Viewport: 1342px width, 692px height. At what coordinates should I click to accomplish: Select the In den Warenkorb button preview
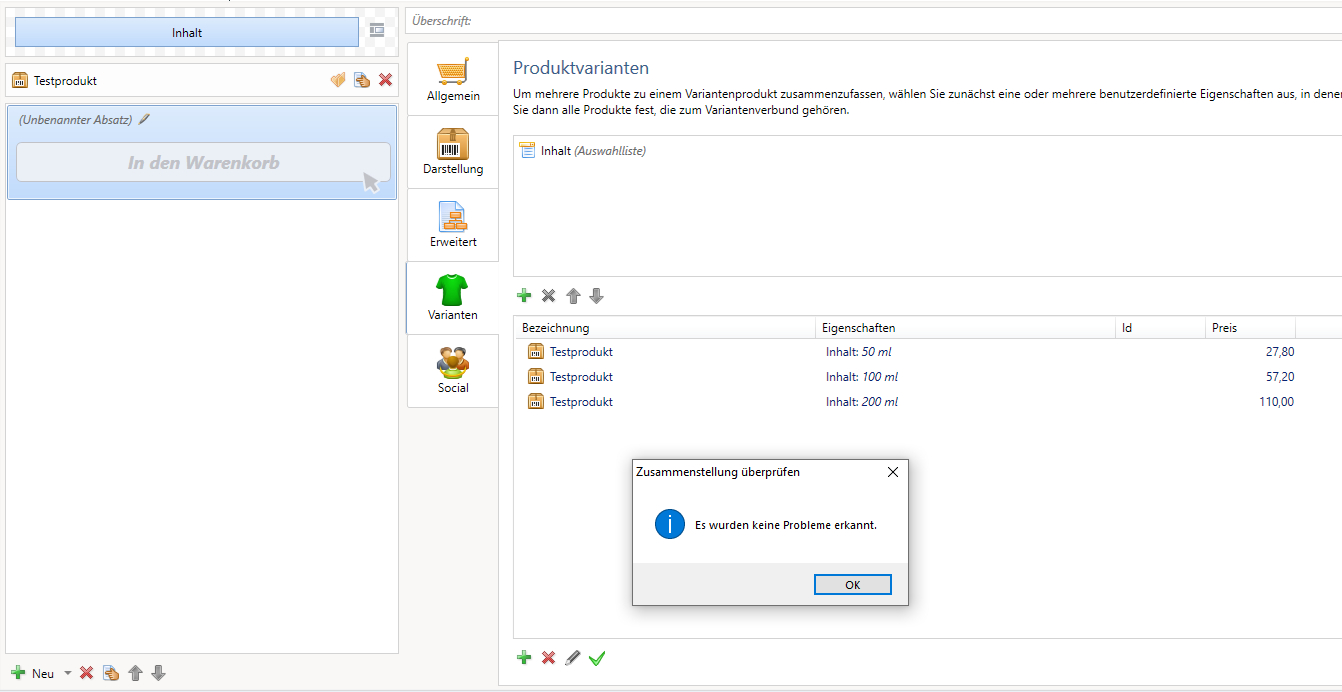click(x=203, y=162)
